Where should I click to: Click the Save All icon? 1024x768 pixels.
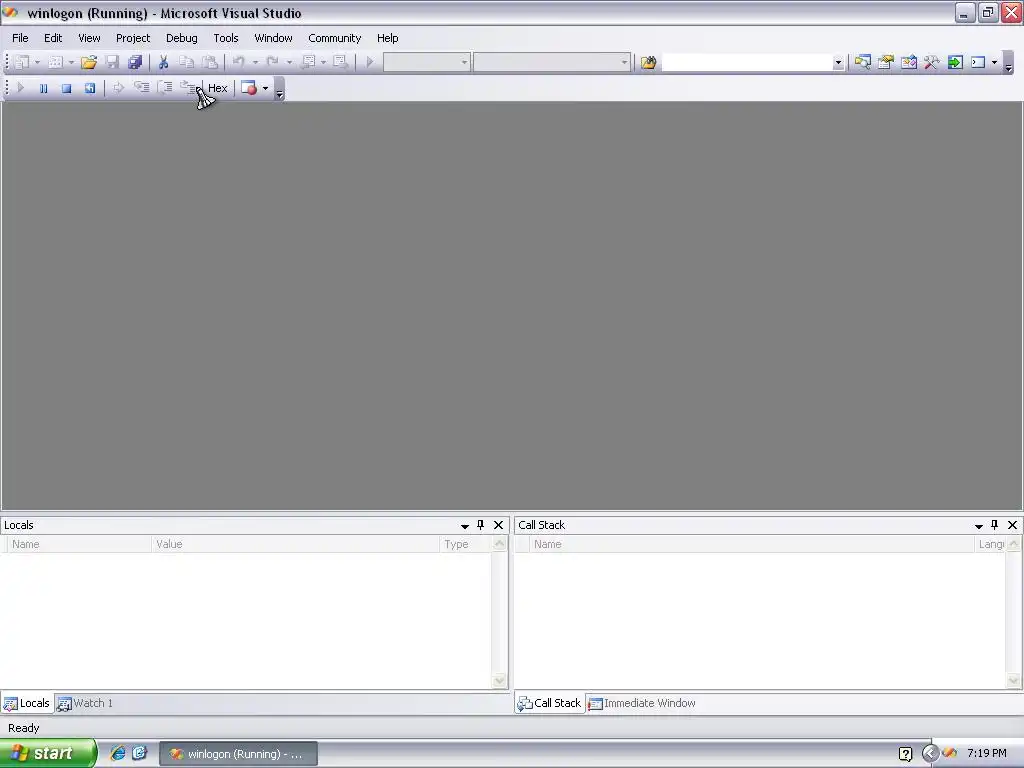click(x=135, y=62)
